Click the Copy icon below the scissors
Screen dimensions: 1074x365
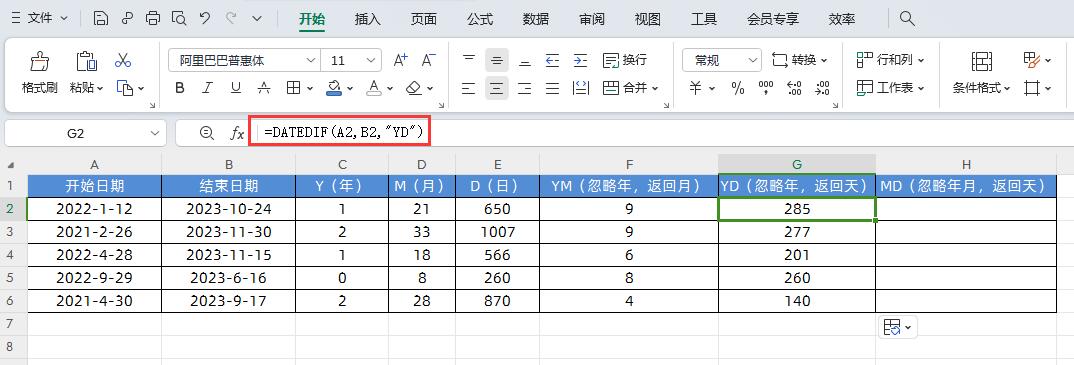point(124,88)
